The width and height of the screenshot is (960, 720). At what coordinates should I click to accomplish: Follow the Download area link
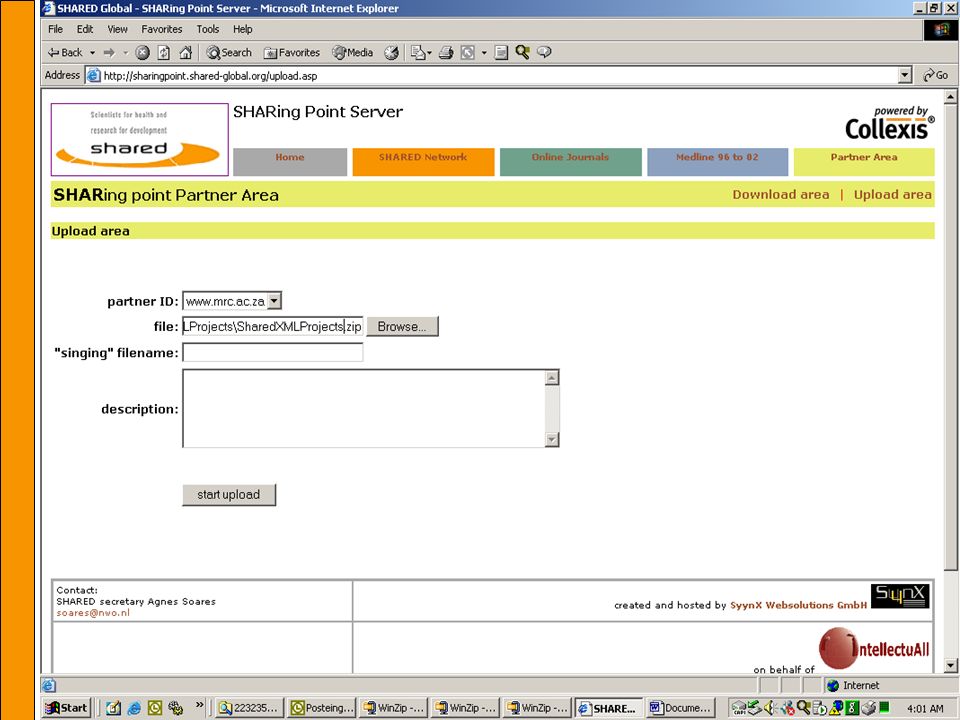[x=781, y=195]
